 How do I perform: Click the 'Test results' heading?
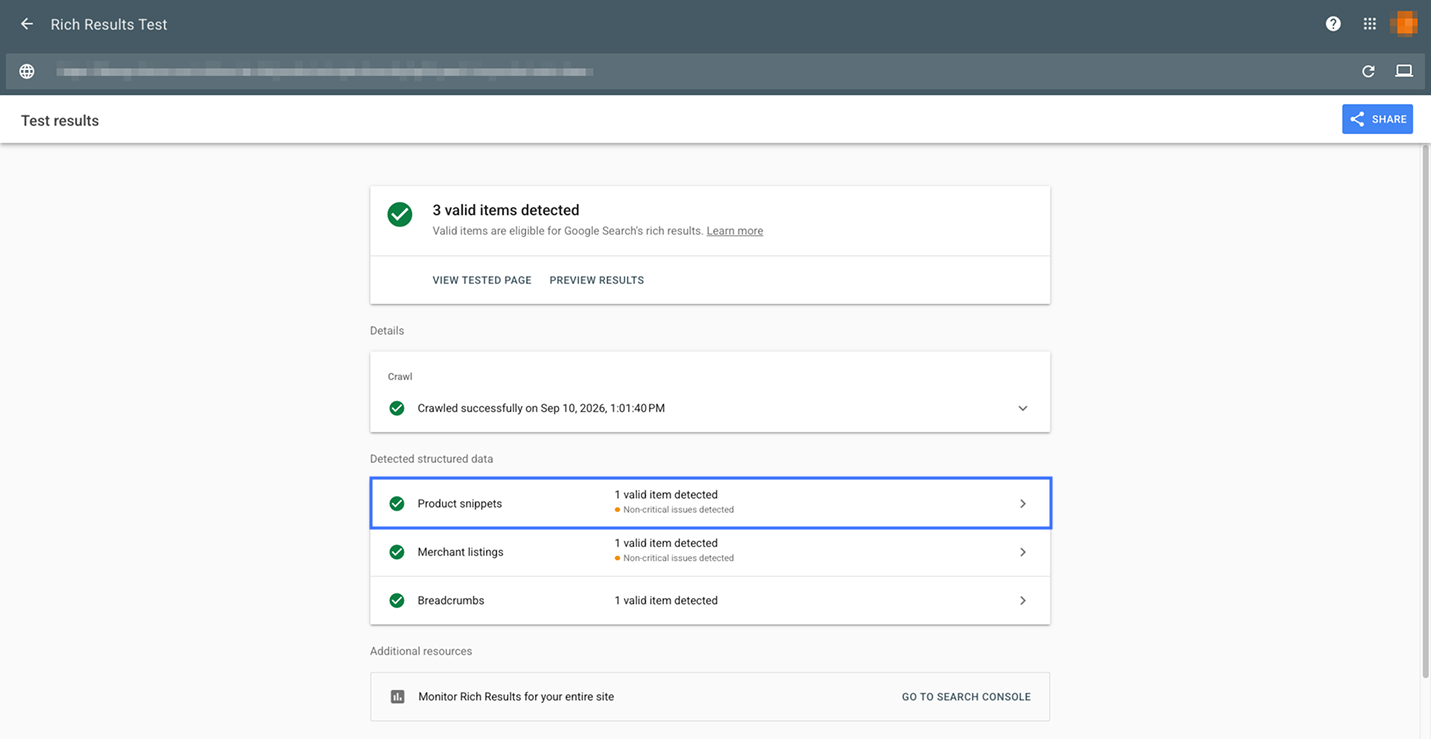point(60,120)
